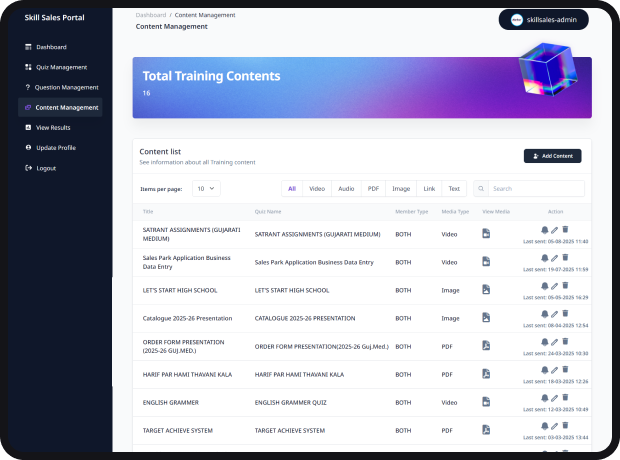Delete Catalogue 2025-26 Presentation content

pyautogui.click(x=565, y=314)
